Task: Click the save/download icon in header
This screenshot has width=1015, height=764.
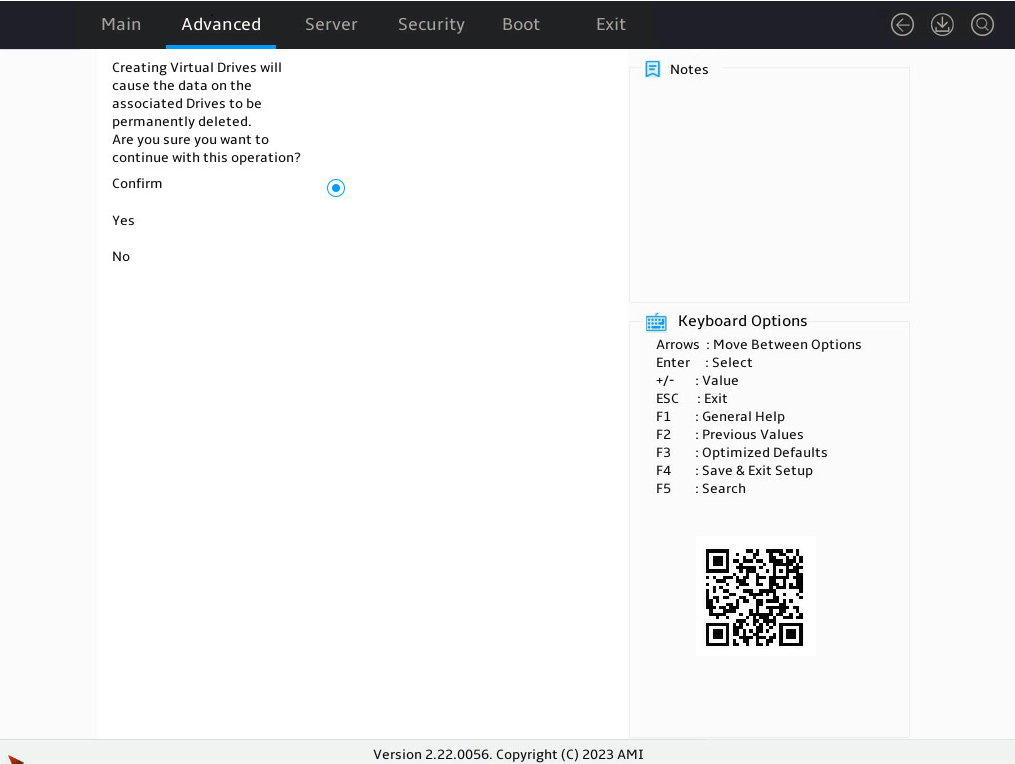Action: point(942,25)
